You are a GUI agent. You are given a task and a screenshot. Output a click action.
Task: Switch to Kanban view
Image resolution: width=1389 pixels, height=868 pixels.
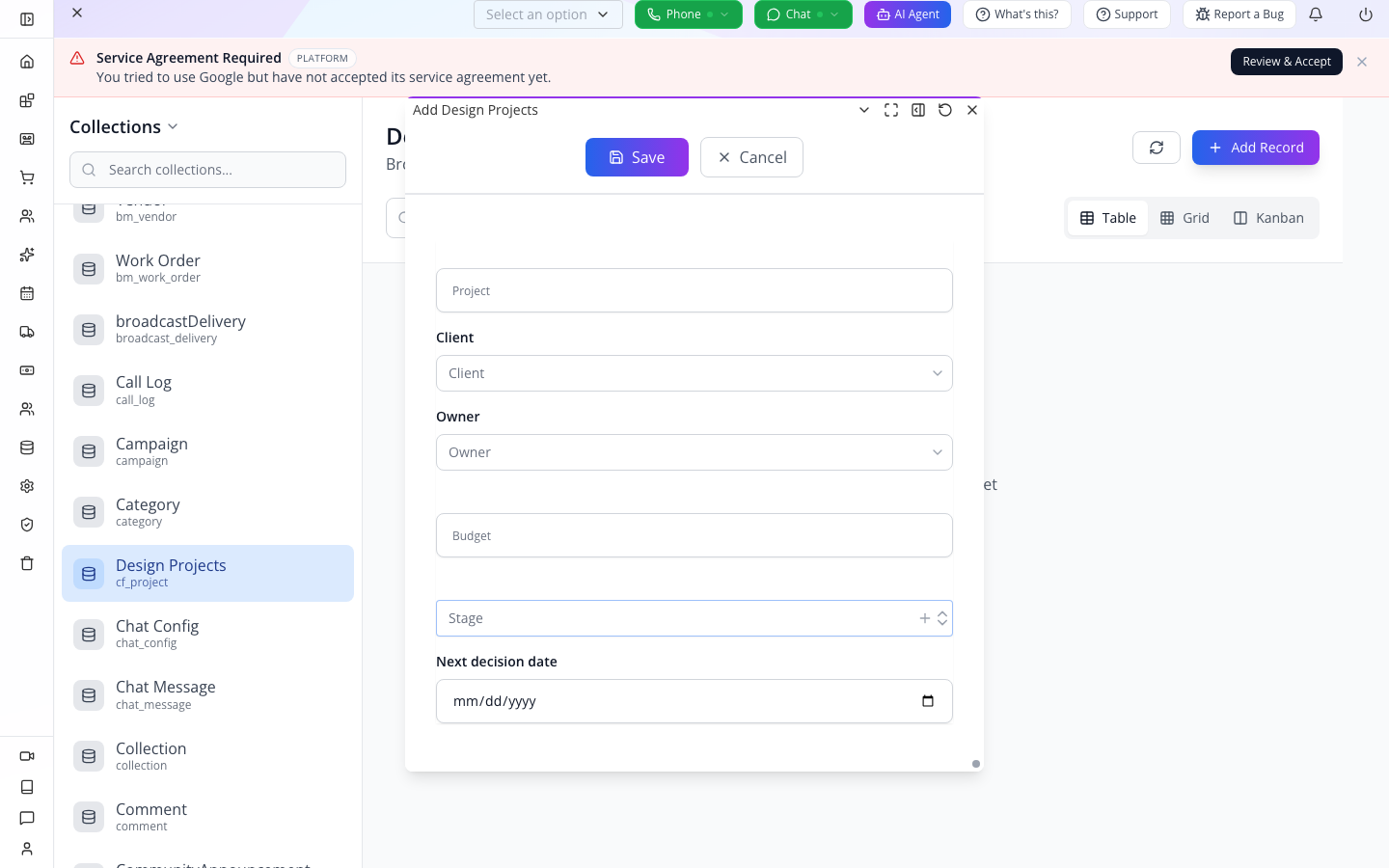point(1268,218)
